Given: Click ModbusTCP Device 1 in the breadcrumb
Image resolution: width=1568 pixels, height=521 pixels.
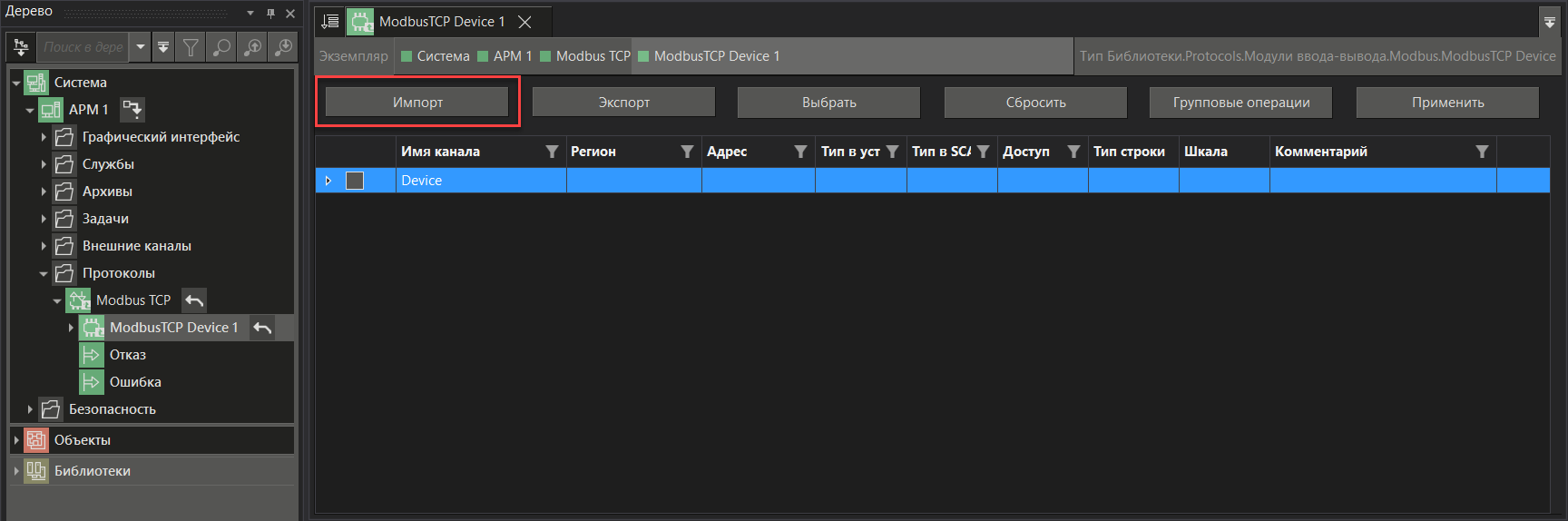Looking at the screenshot, I should tap(710, 56).
